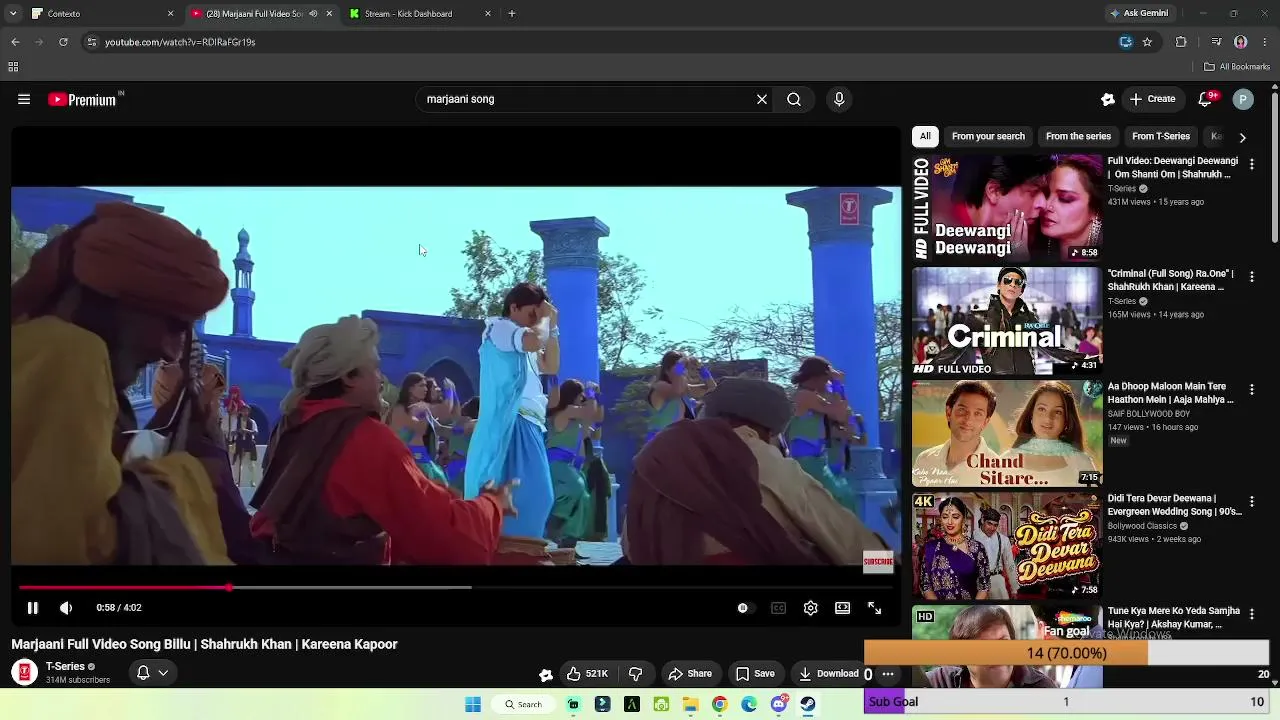Open the Windows Start menu
Image resolution: width=1280 pixels, height=720 pixels.
click(x=473, y=704)
